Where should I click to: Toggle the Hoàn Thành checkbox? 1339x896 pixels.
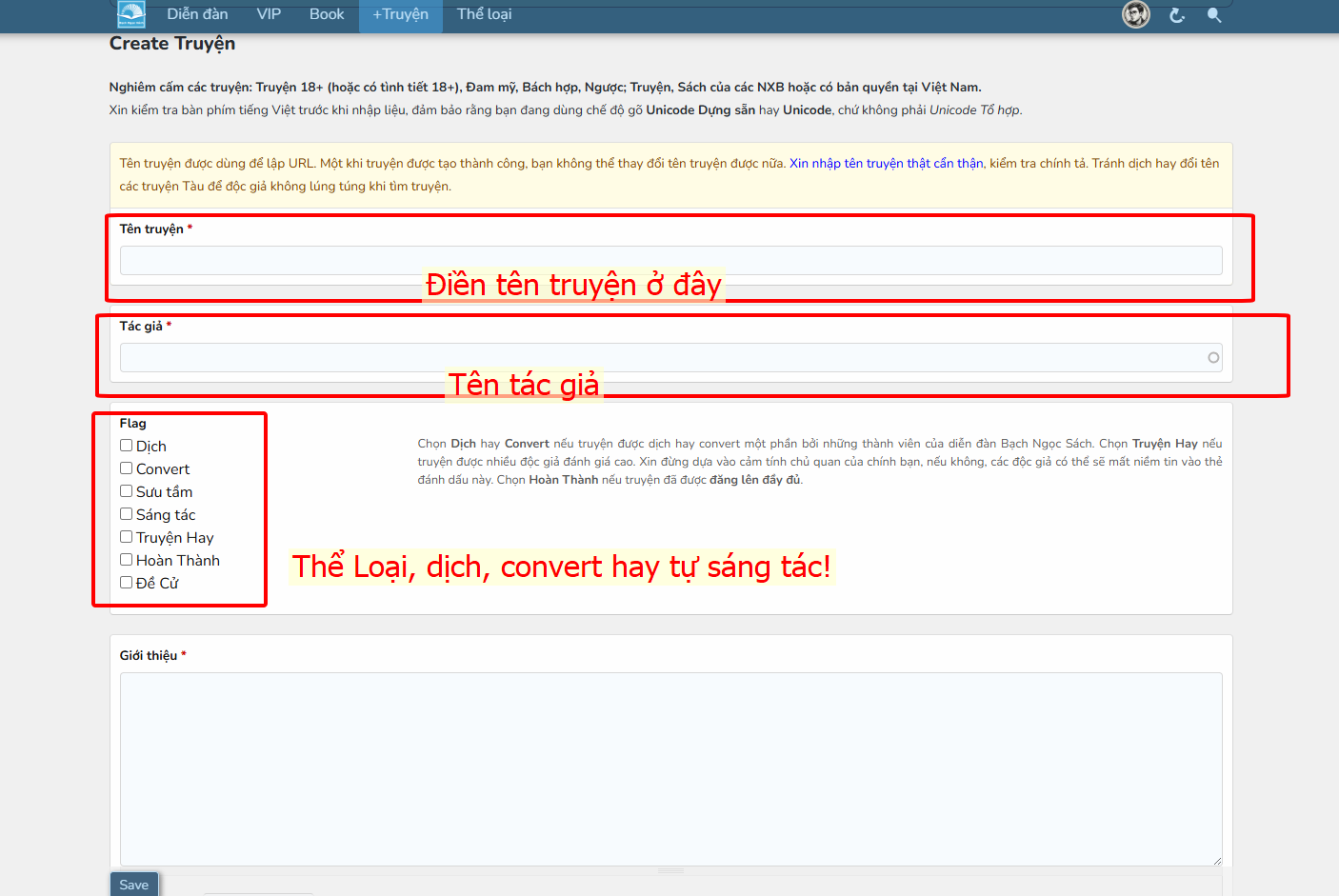click(126, 560)
